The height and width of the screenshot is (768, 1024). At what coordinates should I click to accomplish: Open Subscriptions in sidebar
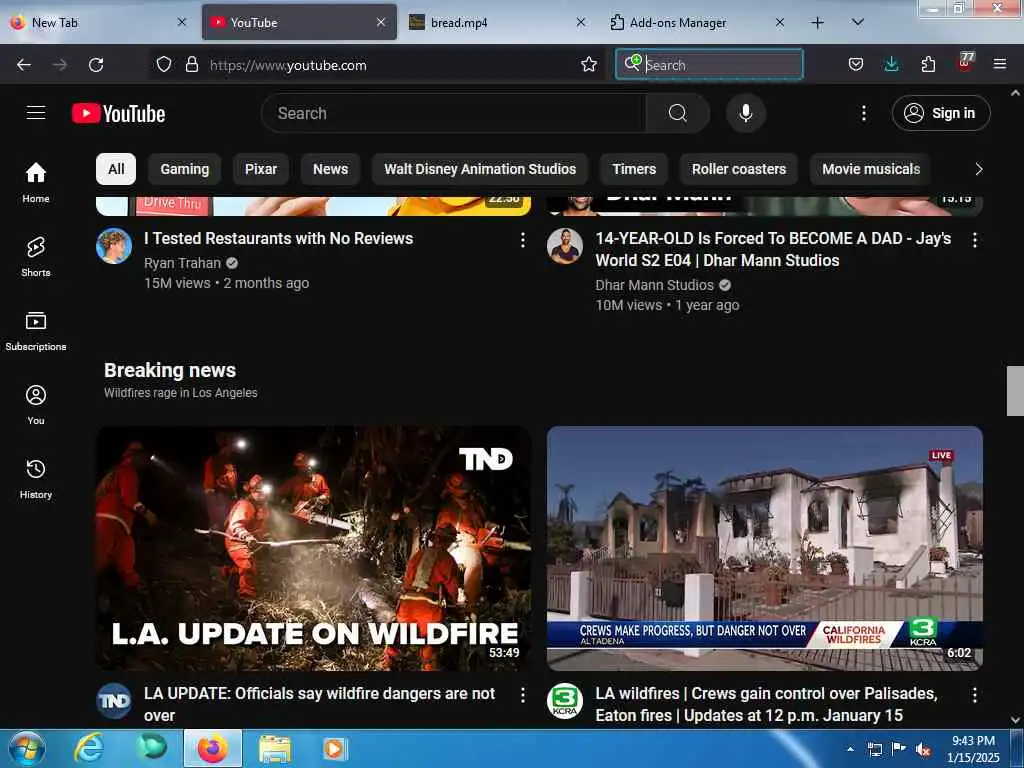pos(36,330)
